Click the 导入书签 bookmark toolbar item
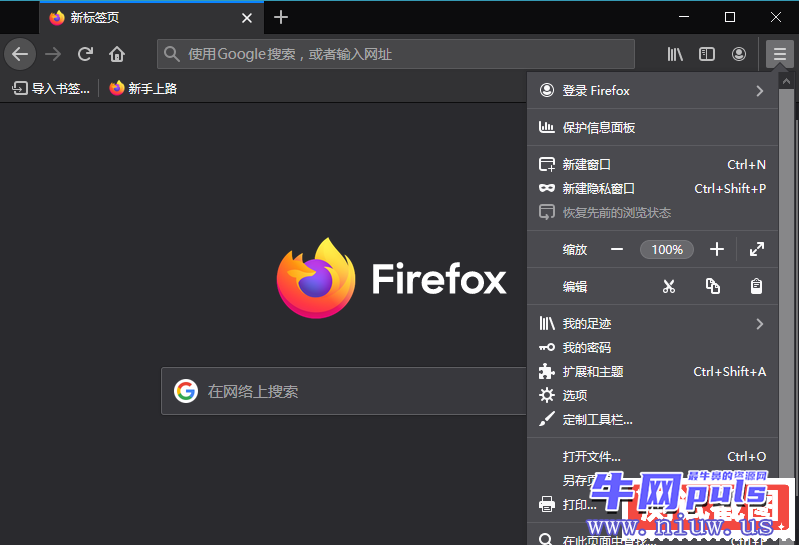The image size is (799, 545). 51,89
